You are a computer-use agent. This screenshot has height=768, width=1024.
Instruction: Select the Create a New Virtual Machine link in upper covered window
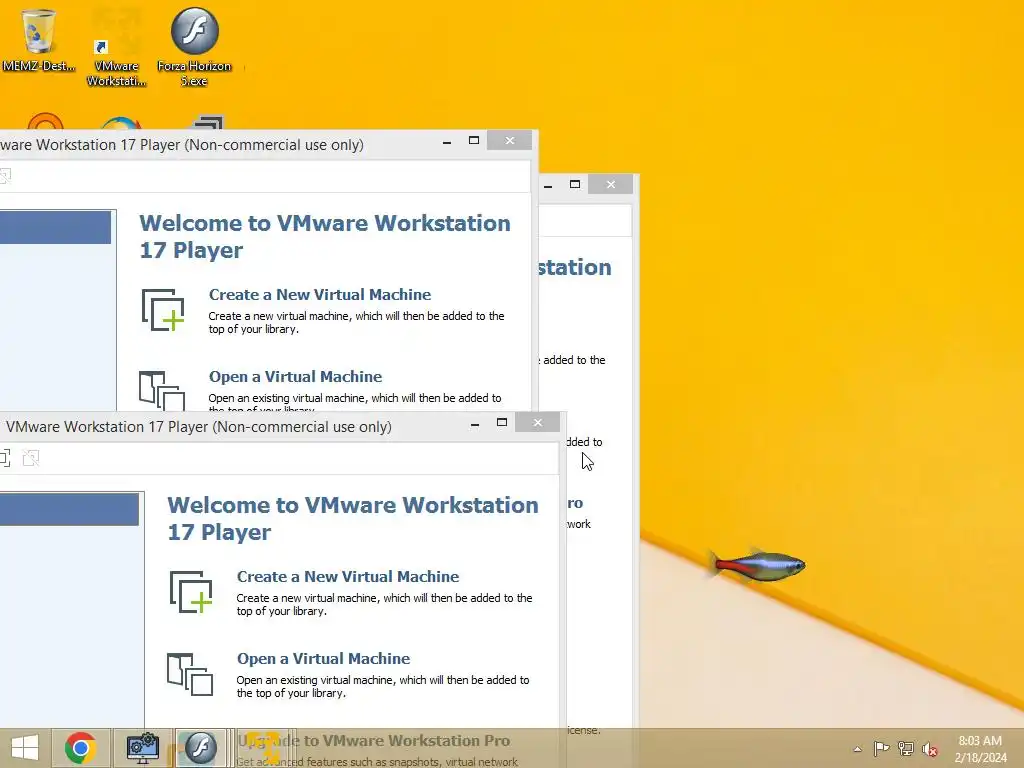coord(320,295)
